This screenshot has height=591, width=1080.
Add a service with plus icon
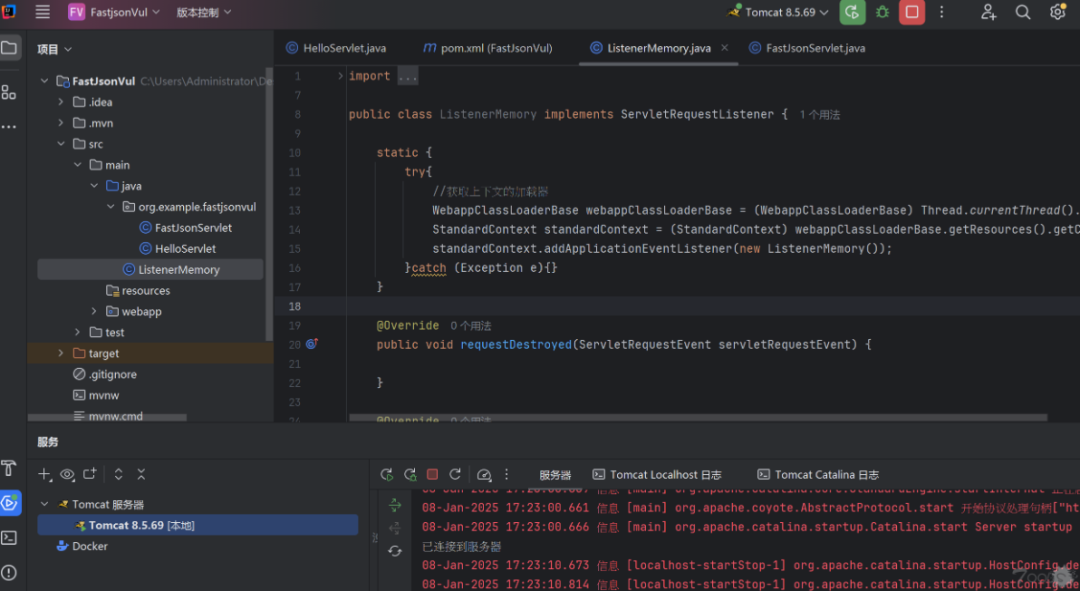[45, 474]
